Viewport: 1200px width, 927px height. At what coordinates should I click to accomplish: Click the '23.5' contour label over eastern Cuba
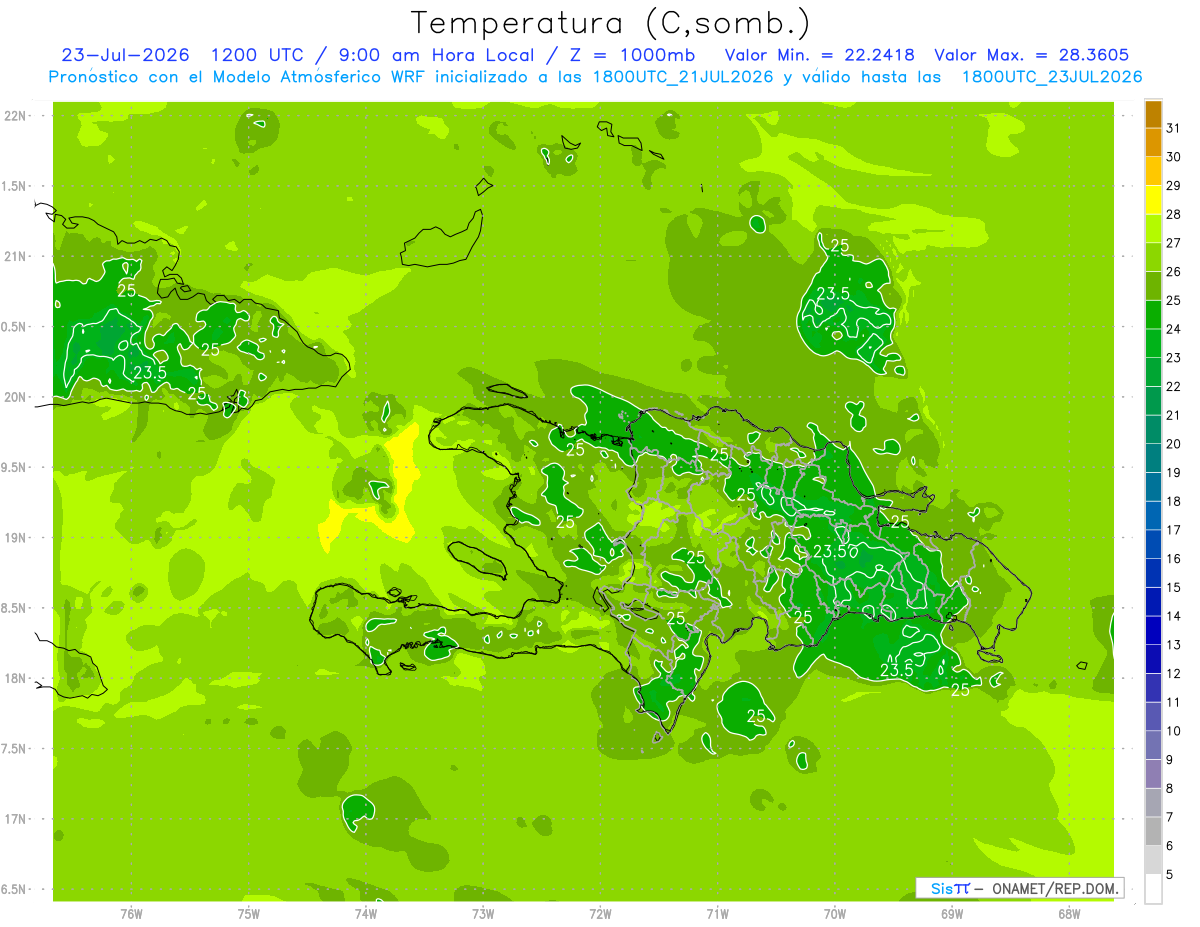[150, 372]
